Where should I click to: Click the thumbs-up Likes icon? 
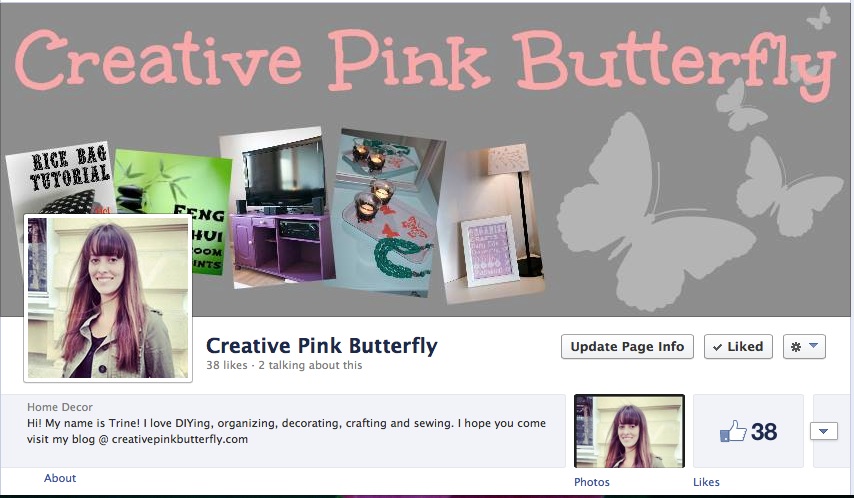tap(733, 431)
